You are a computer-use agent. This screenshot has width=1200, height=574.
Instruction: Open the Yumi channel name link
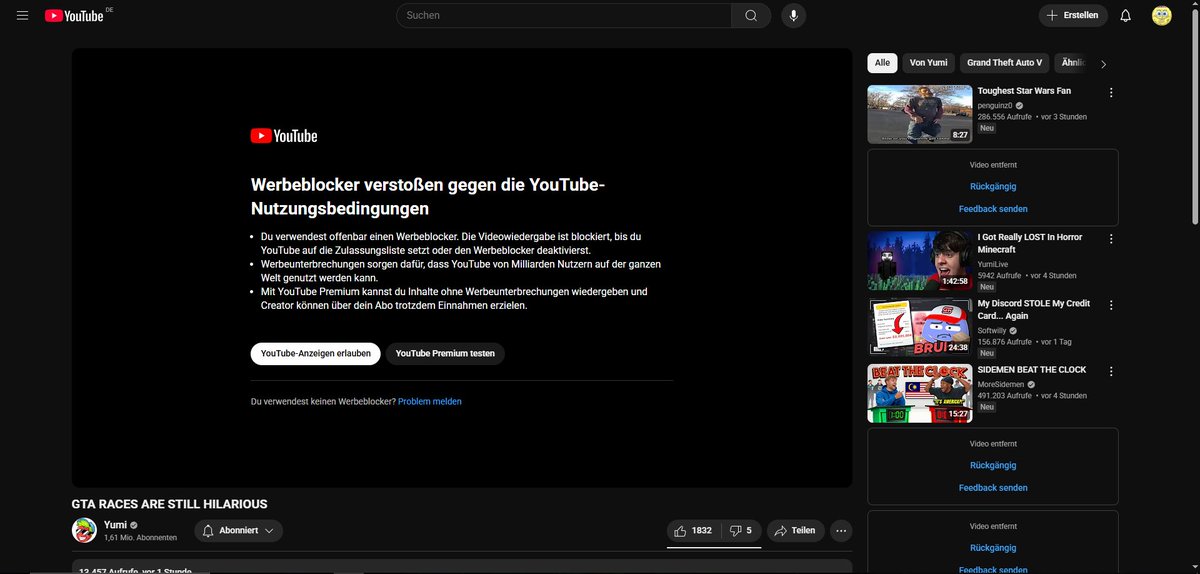tap(115, 524)
